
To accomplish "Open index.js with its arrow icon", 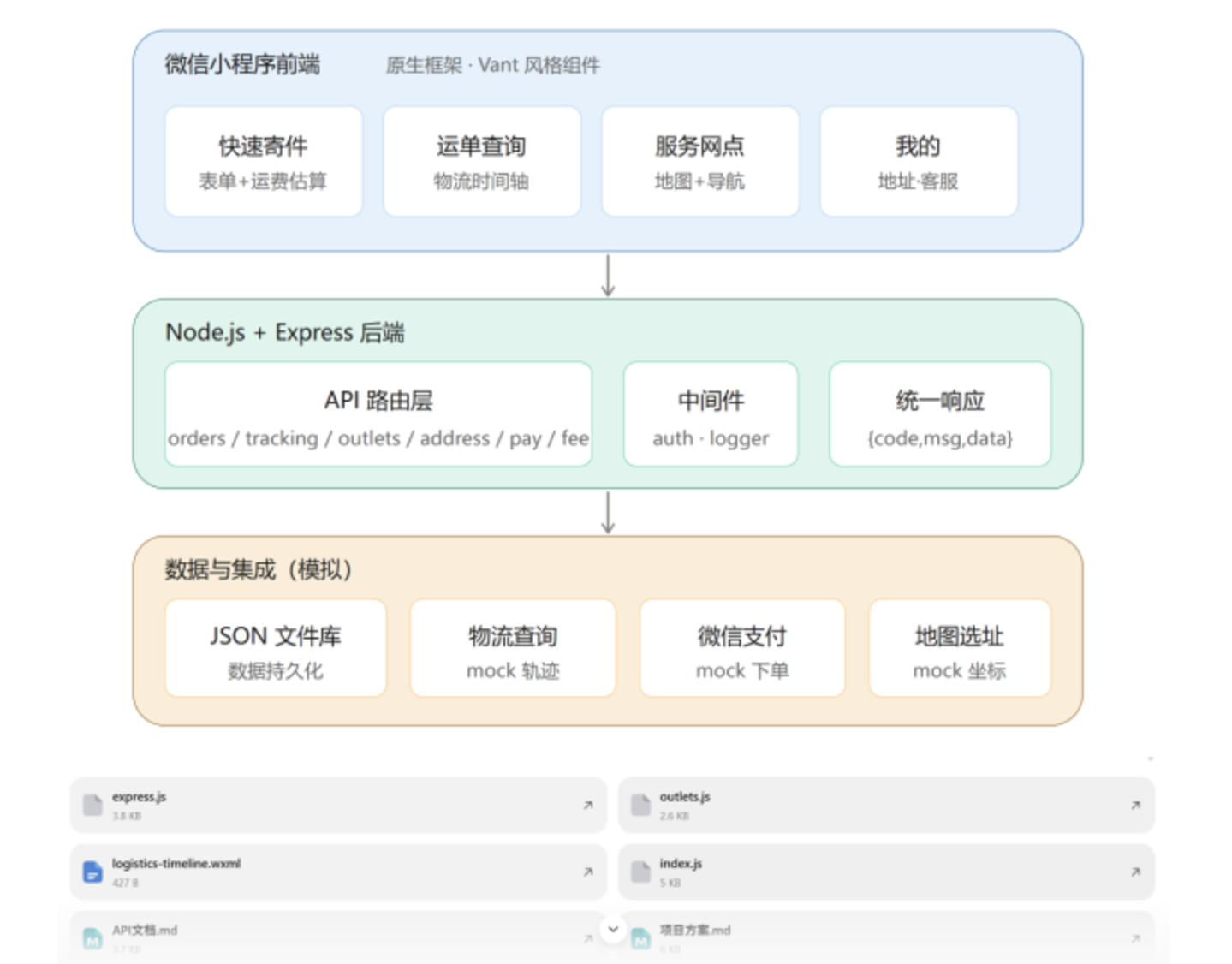I will pyautogui.click(x=1135, y=872).
